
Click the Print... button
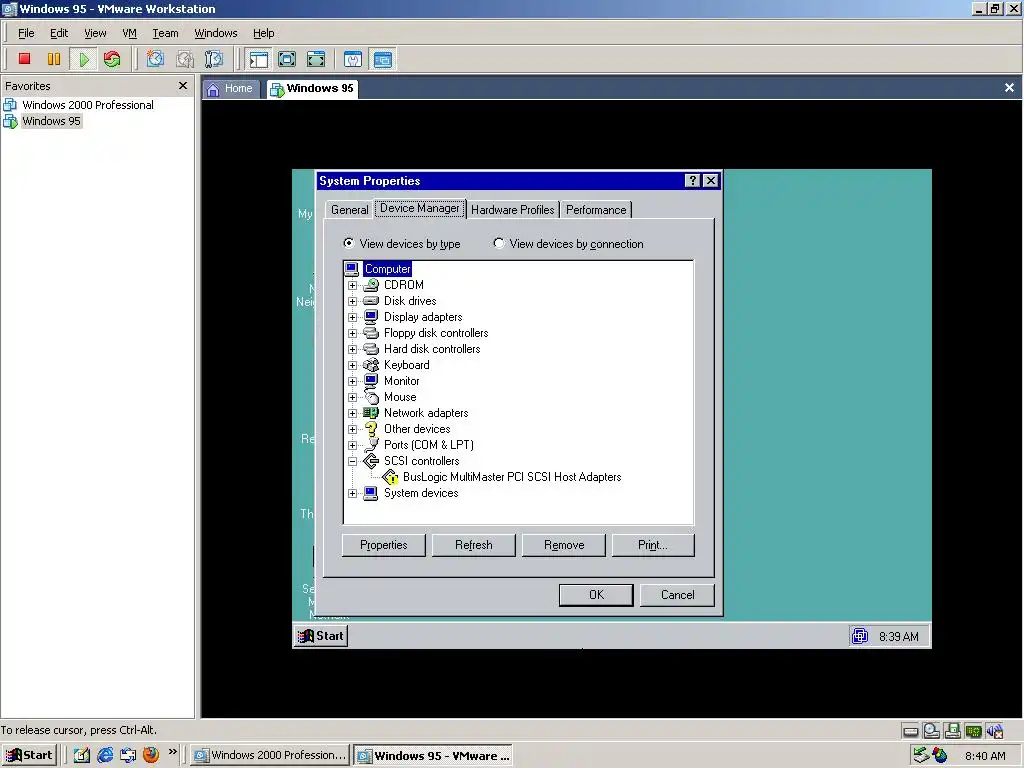653,545
